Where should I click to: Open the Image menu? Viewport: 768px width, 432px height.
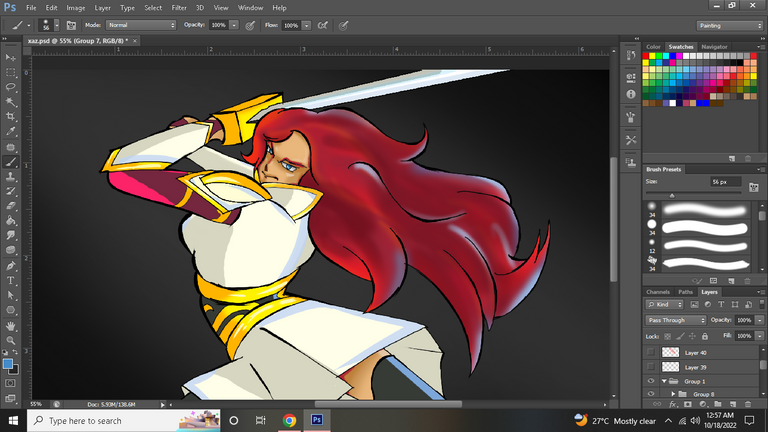(x=75, y=8)
